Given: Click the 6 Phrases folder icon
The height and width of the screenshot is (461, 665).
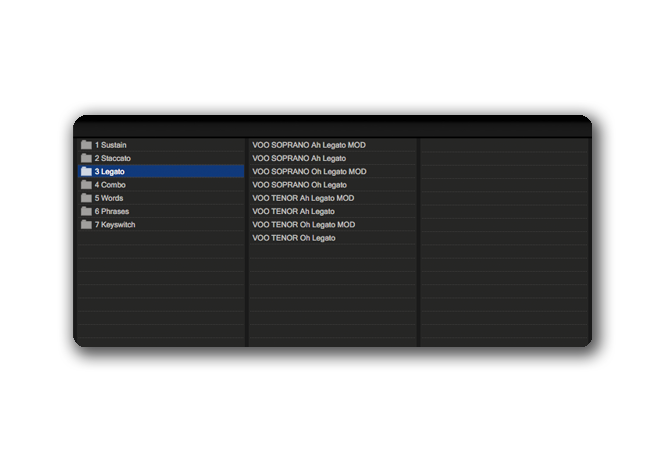Looking at the screenshot, I should [x=86, y=211].
